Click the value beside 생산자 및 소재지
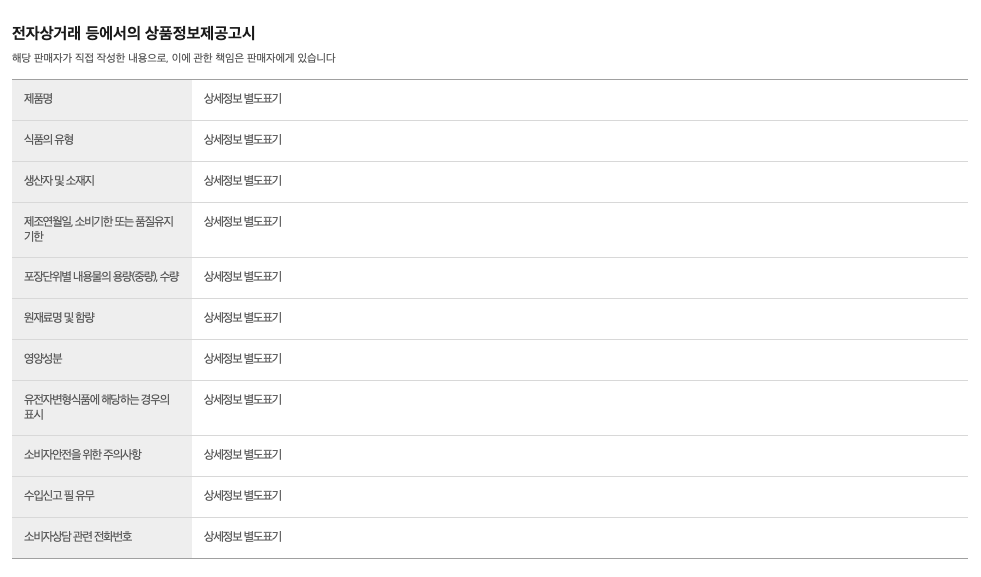The image size is (981, 577). [243, 181]
